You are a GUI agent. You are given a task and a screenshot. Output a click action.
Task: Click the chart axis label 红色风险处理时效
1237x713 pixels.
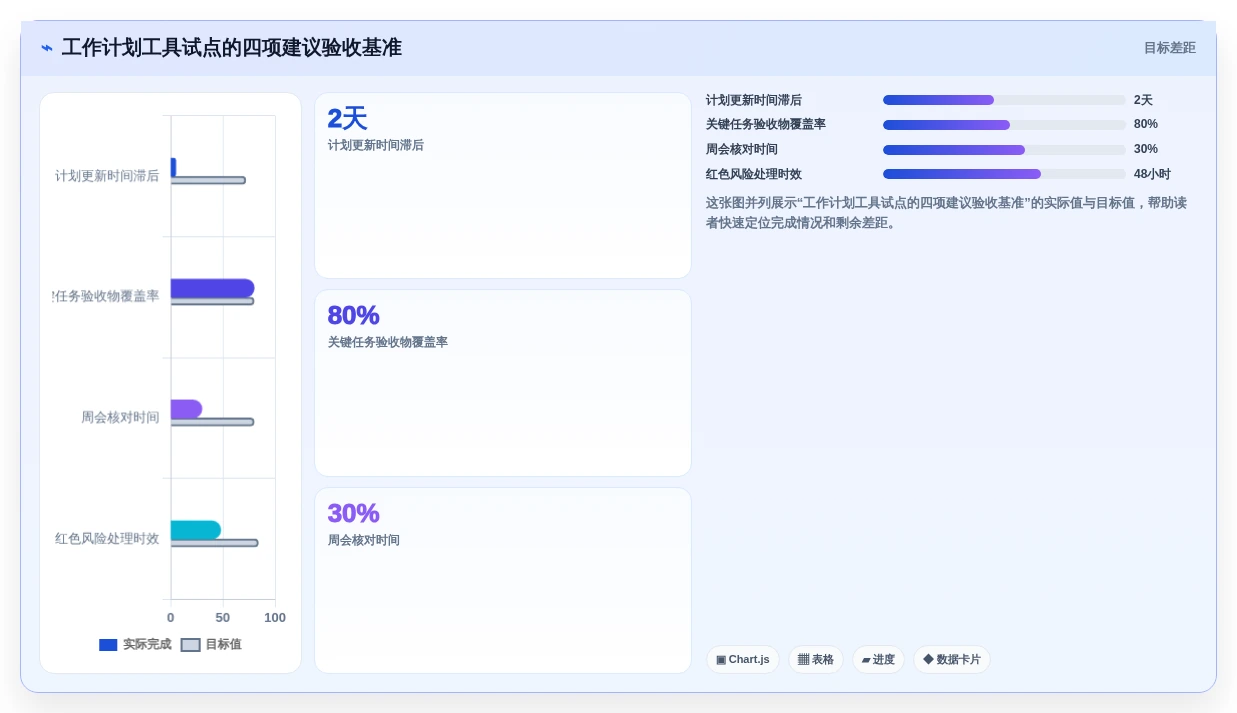pos(107,538)
